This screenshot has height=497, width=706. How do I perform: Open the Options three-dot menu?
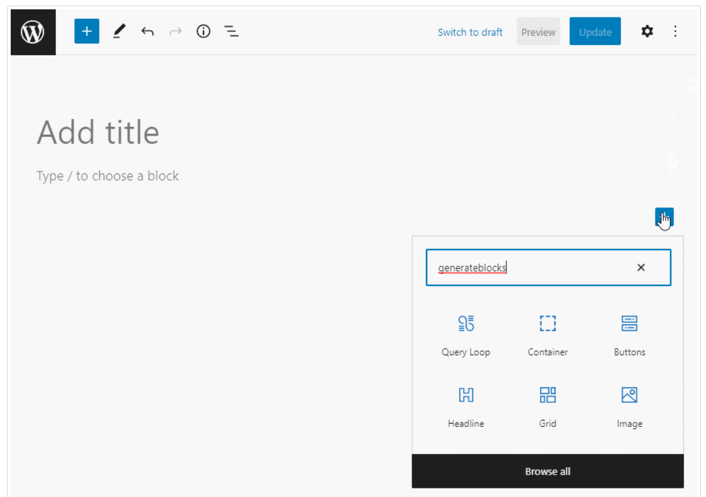tap(675, 32)
